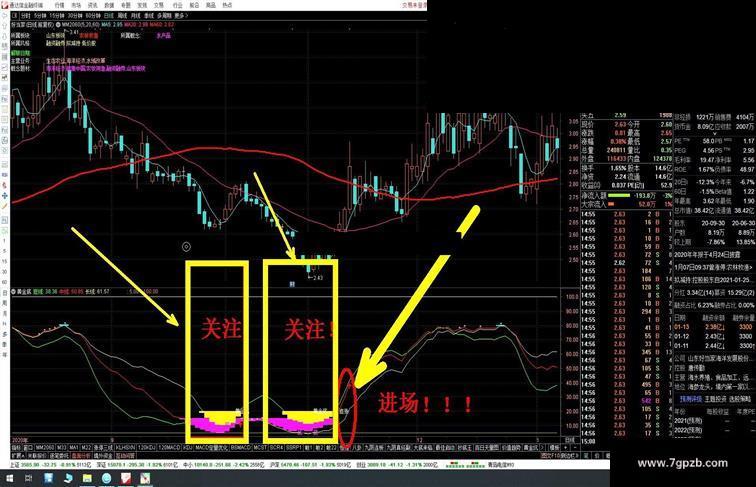756x487 pixels.
Task: Click the 窗口 button in the indicator bar
Action: (x=28, y=447)
